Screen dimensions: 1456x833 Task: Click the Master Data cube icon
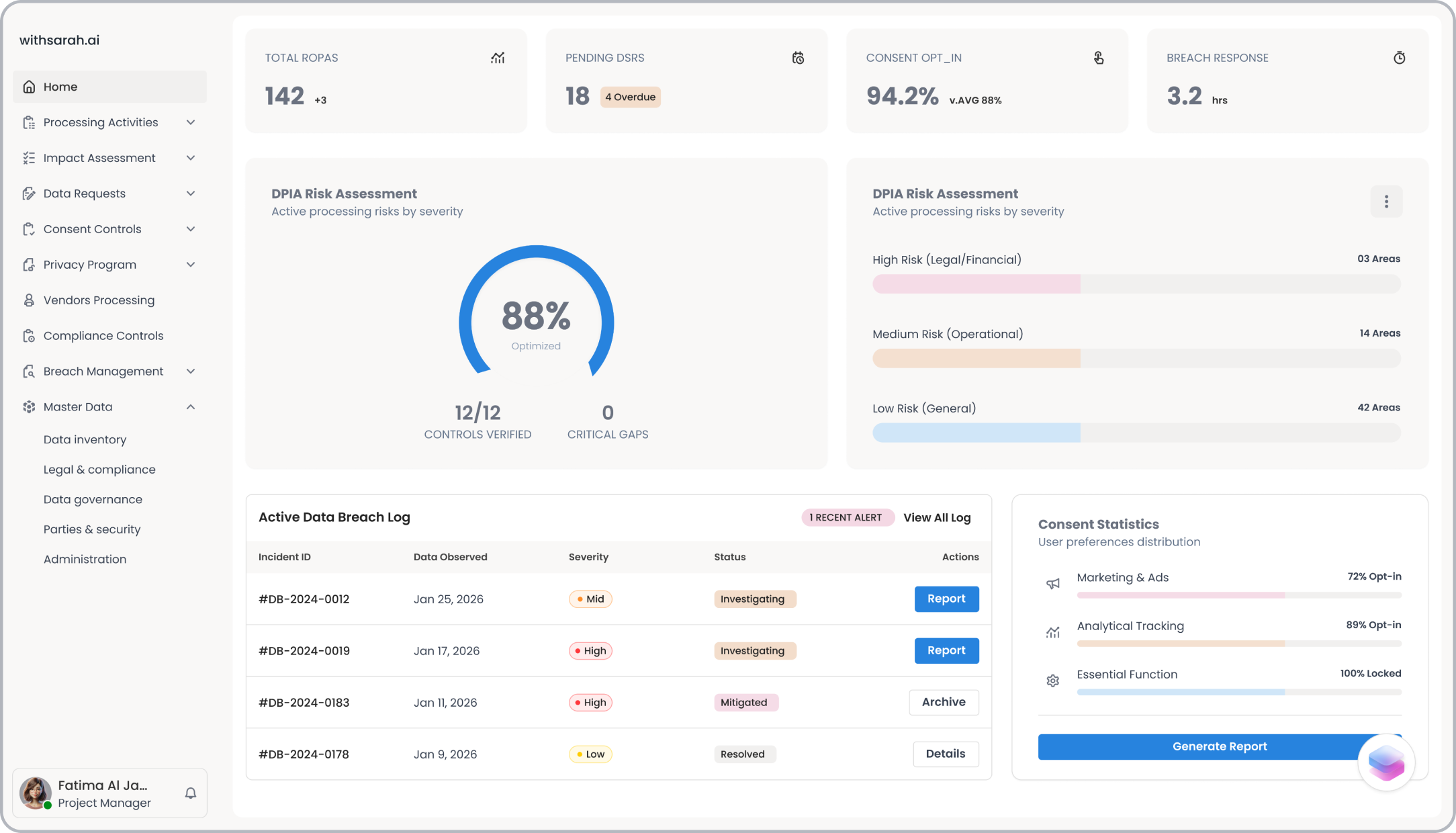(29, 407)
